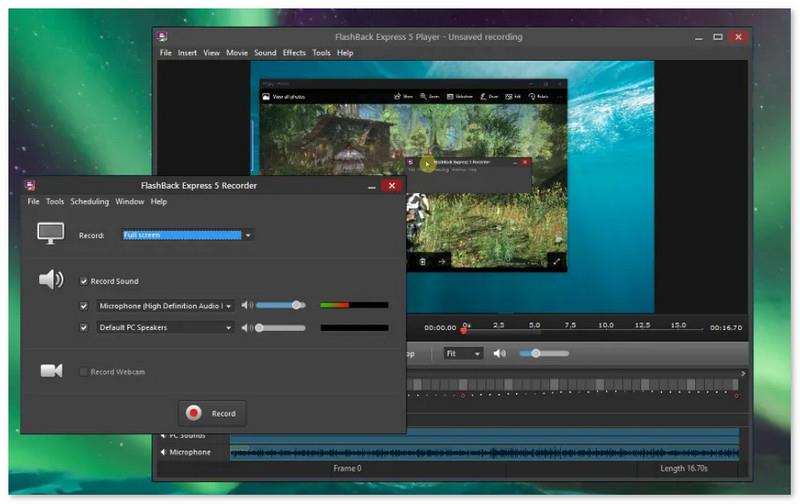Open the Fit zoom dropdown in the Player
Image resolution: width=800 pixels, height=504 pixels.
463,354
